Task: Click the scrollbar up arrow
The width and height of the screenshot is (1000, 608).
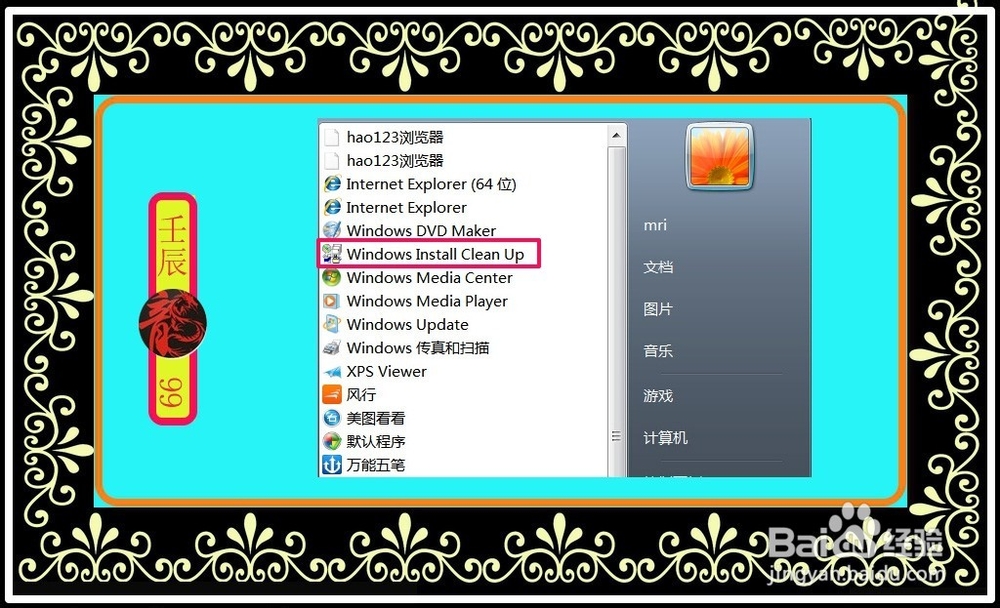Action: click(616, 135)
